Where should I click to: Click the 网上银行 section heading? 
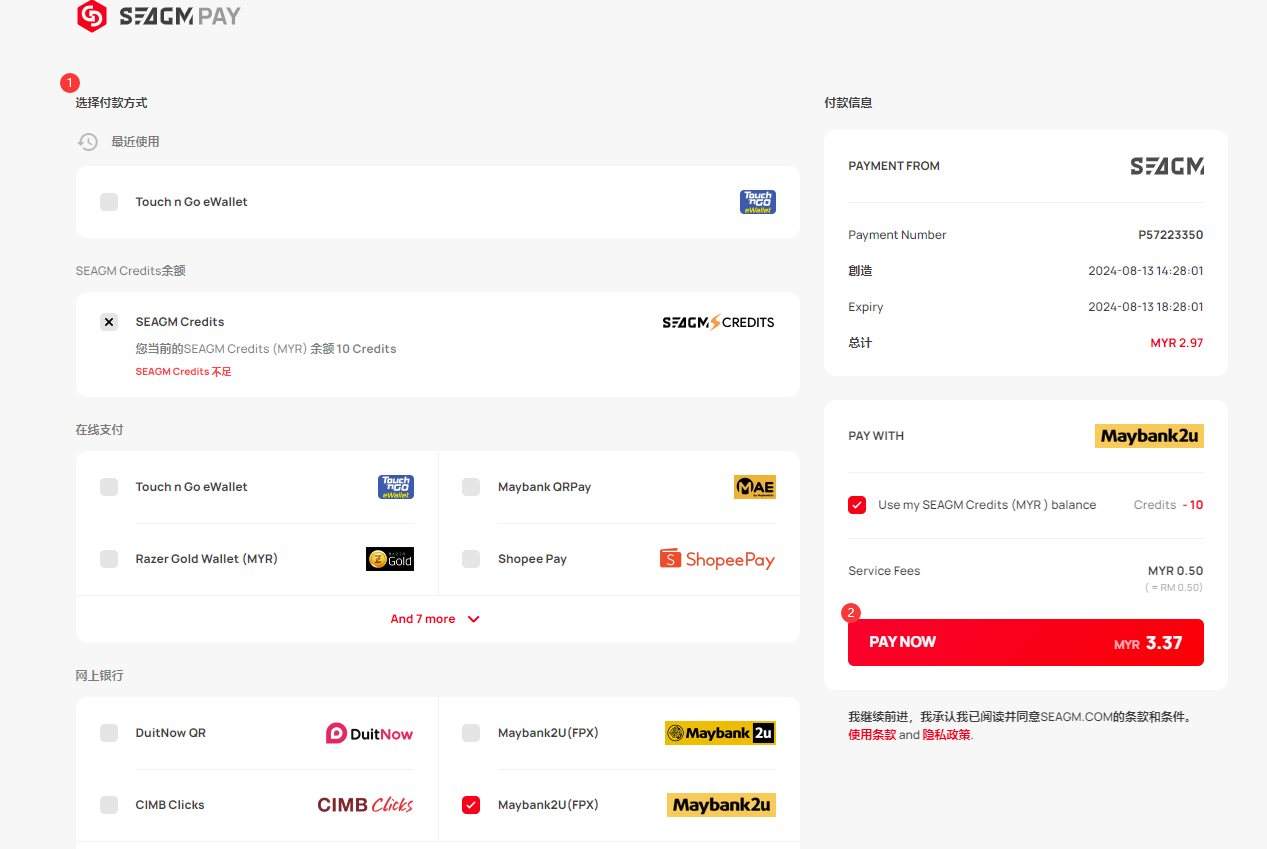point(99,676)
